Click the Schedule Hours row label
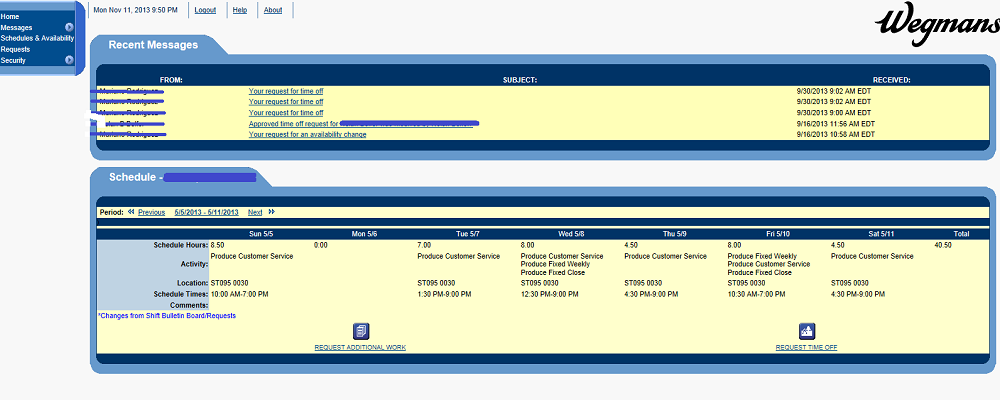This screenshot has width=1000, height=400. tap(180, 245)
